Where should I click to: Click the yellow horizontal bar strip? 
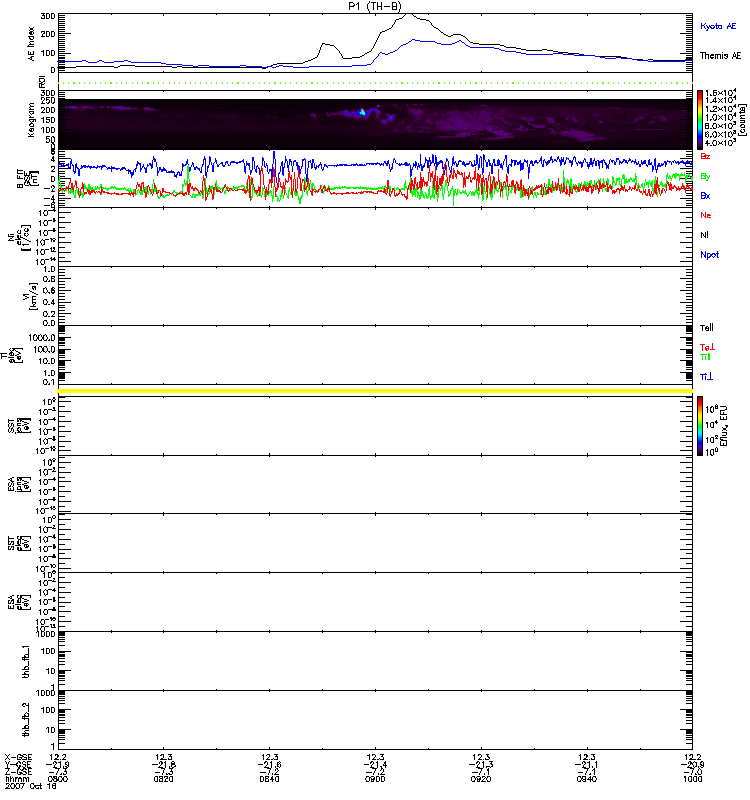[x=375, y=390]
